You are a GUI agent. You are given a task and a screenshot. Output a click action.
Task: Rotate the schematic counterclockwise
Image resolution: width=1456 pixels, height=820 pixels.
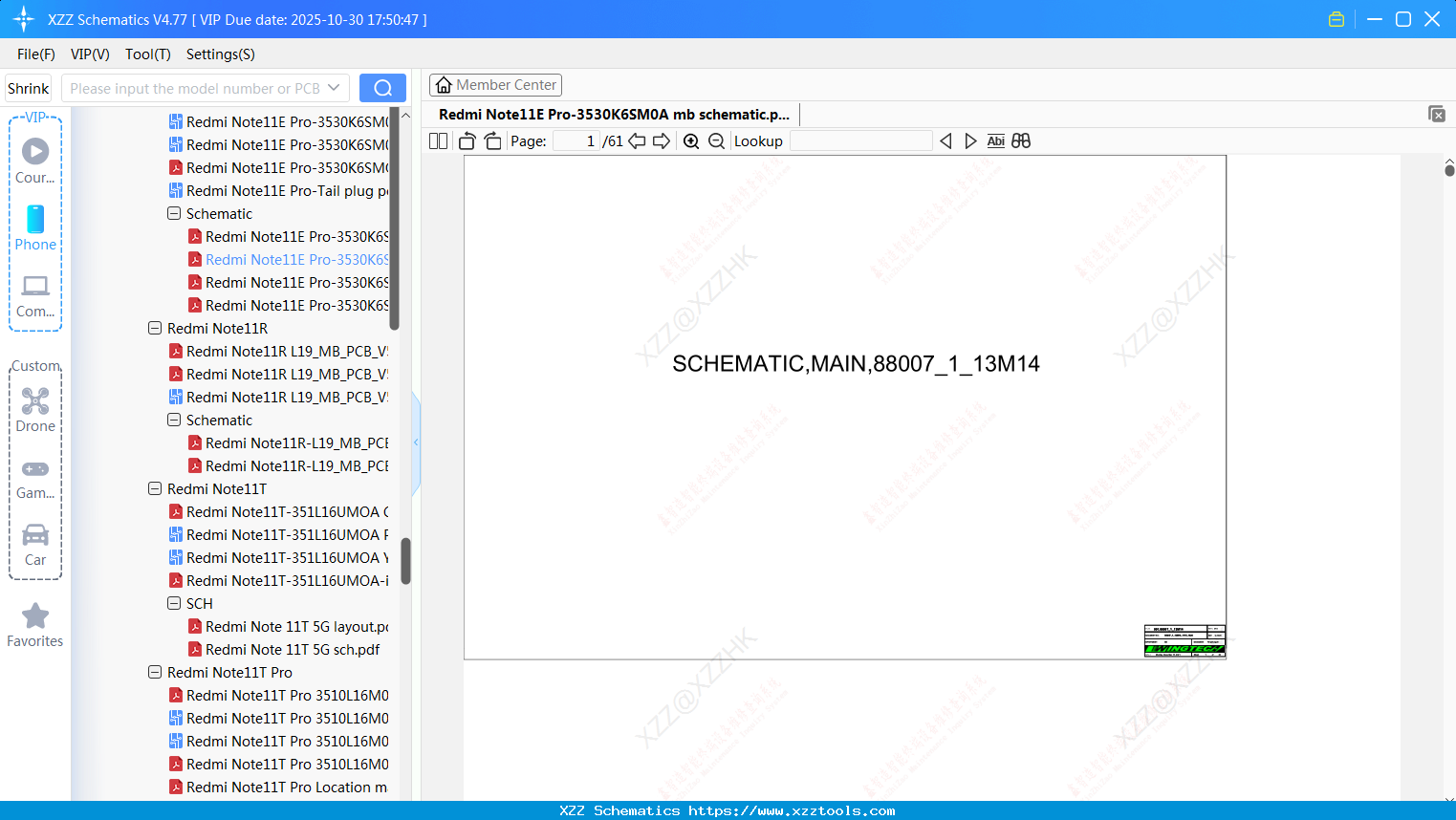point(467,140)
